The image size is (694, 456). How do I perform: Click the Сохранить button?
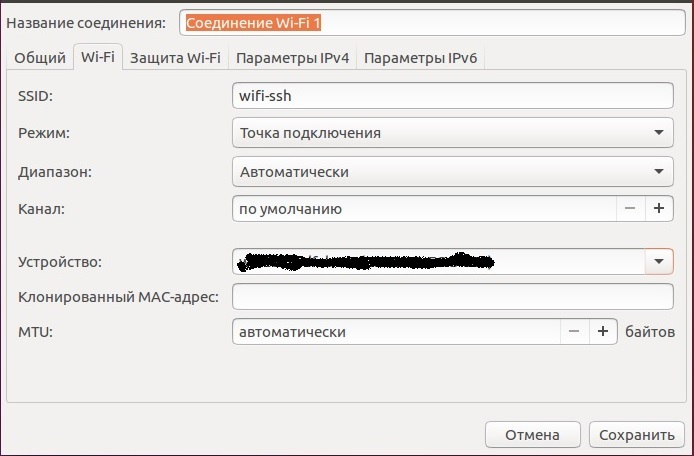[637, 435]
